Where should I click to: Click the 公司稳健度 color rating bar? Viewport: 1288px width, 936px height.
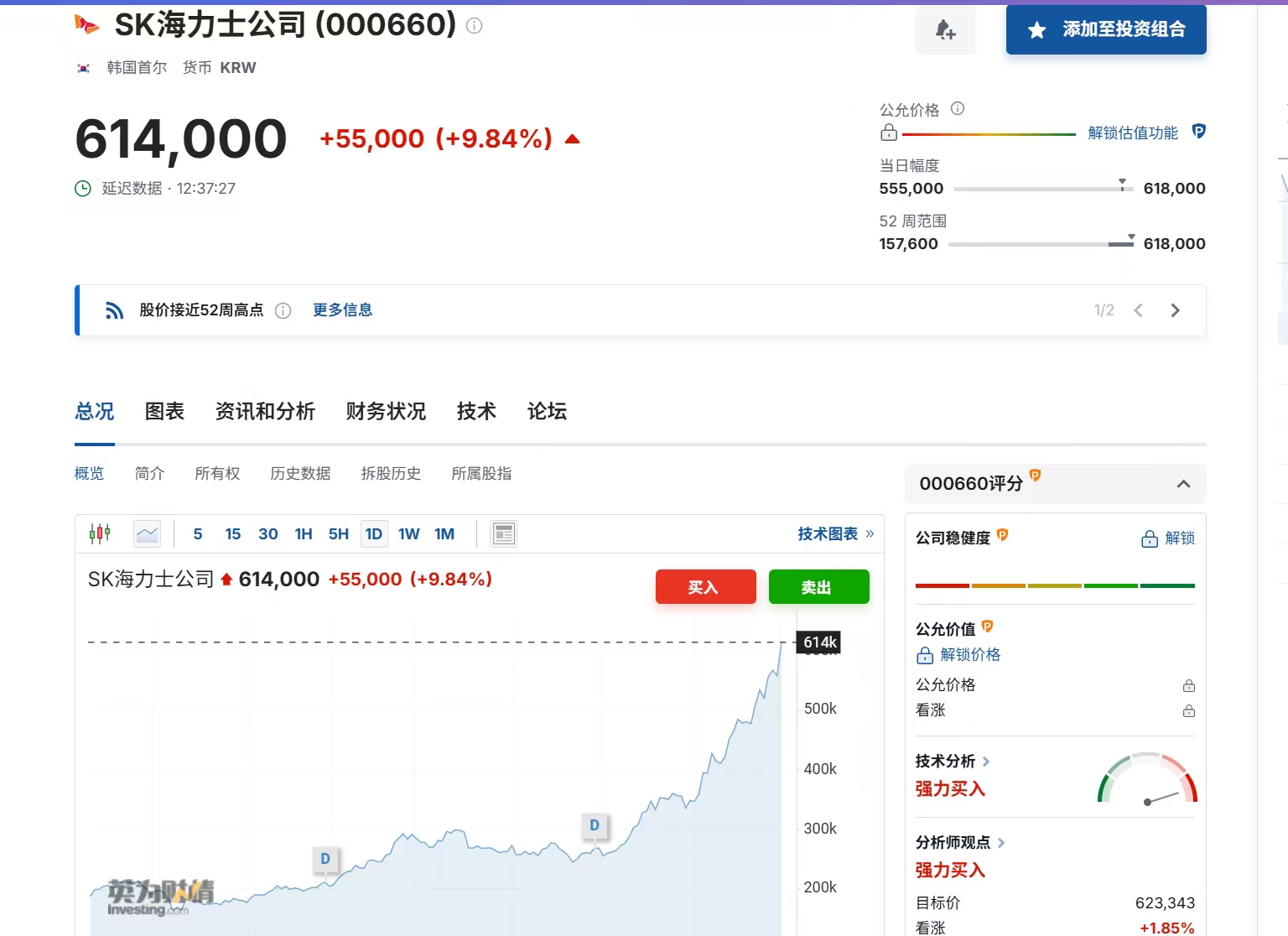pyautogui.click(x=1055, y=585)
